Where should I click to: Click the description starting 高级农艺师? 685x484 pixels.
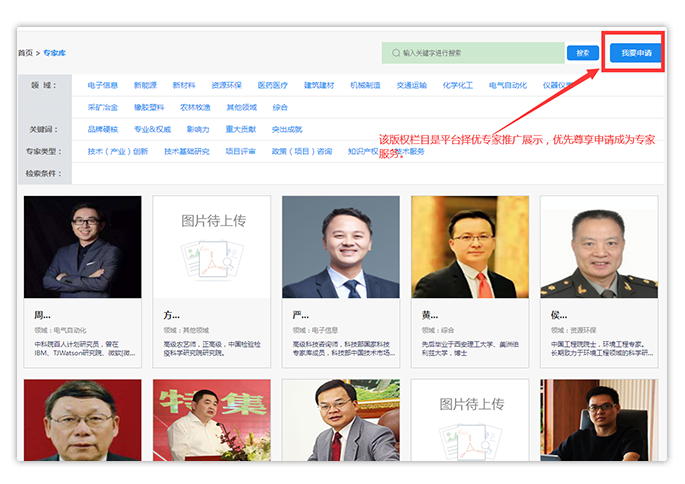tap(212, 349)
